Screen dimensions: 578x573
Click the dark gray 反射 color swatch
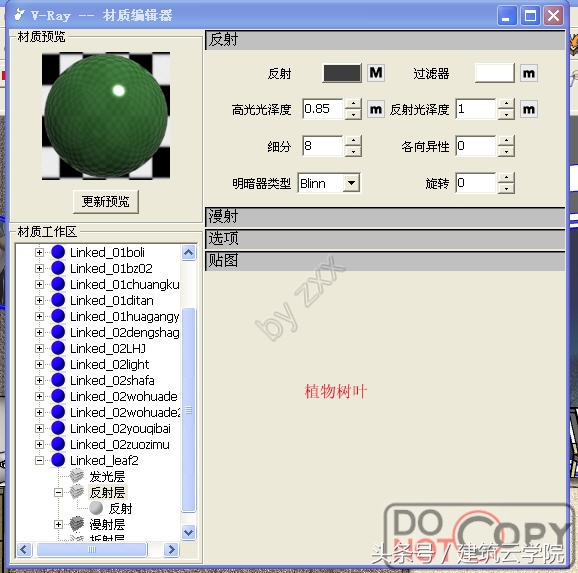tap(342, 73)
